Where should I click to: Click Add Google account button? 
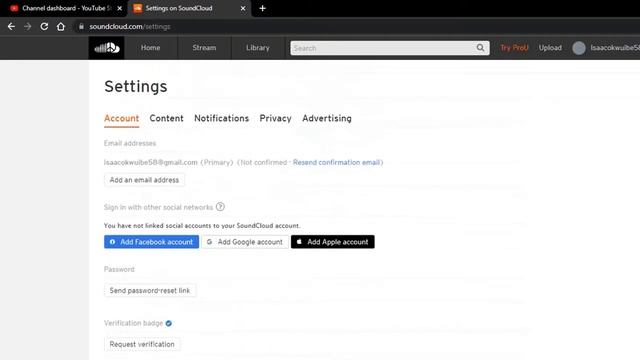pos(245,242)
